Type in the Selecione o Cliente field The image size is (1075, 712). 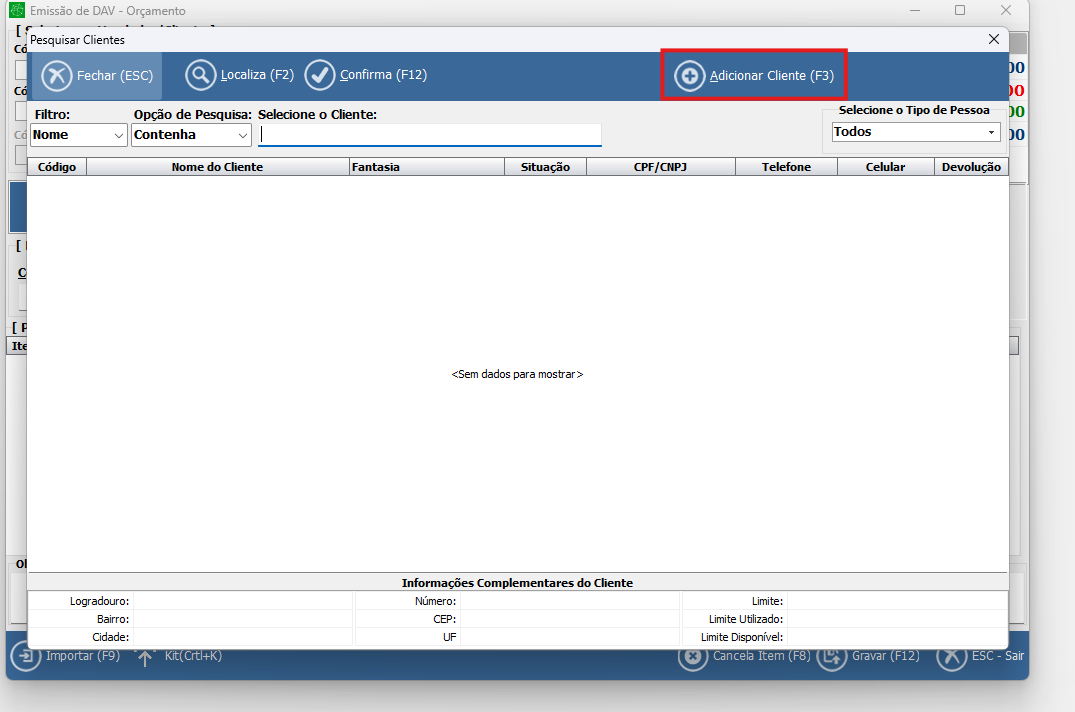(430, 135)
